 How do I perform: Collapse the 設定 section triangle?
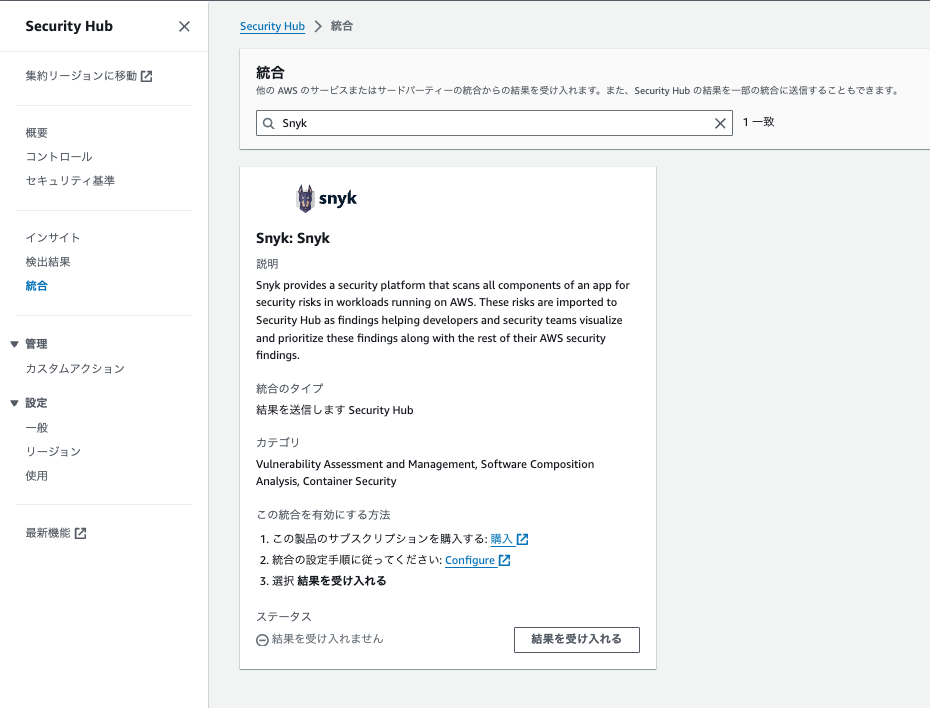click(x=14, y=403)
